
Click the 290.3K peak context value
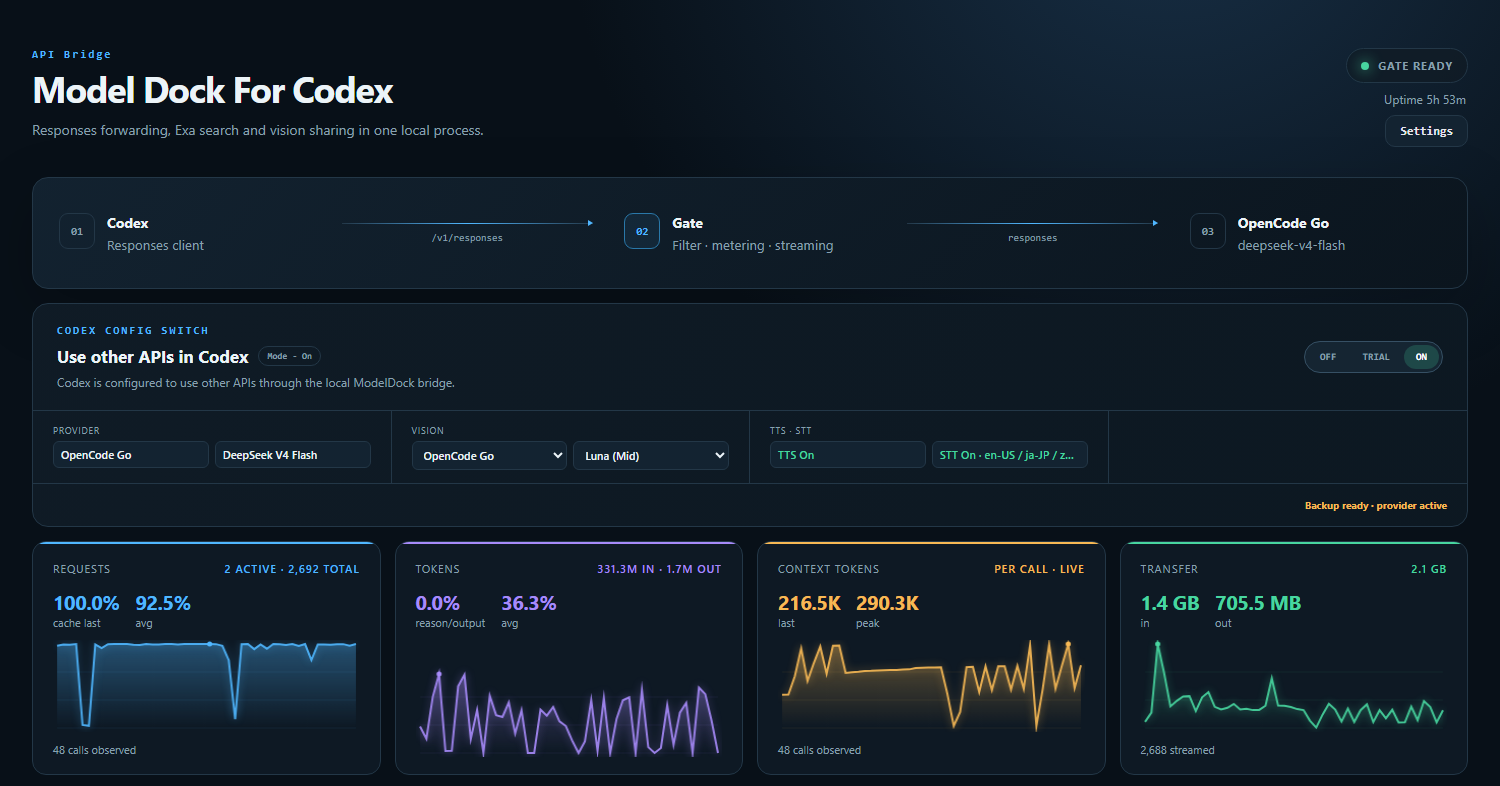(887, 603)
